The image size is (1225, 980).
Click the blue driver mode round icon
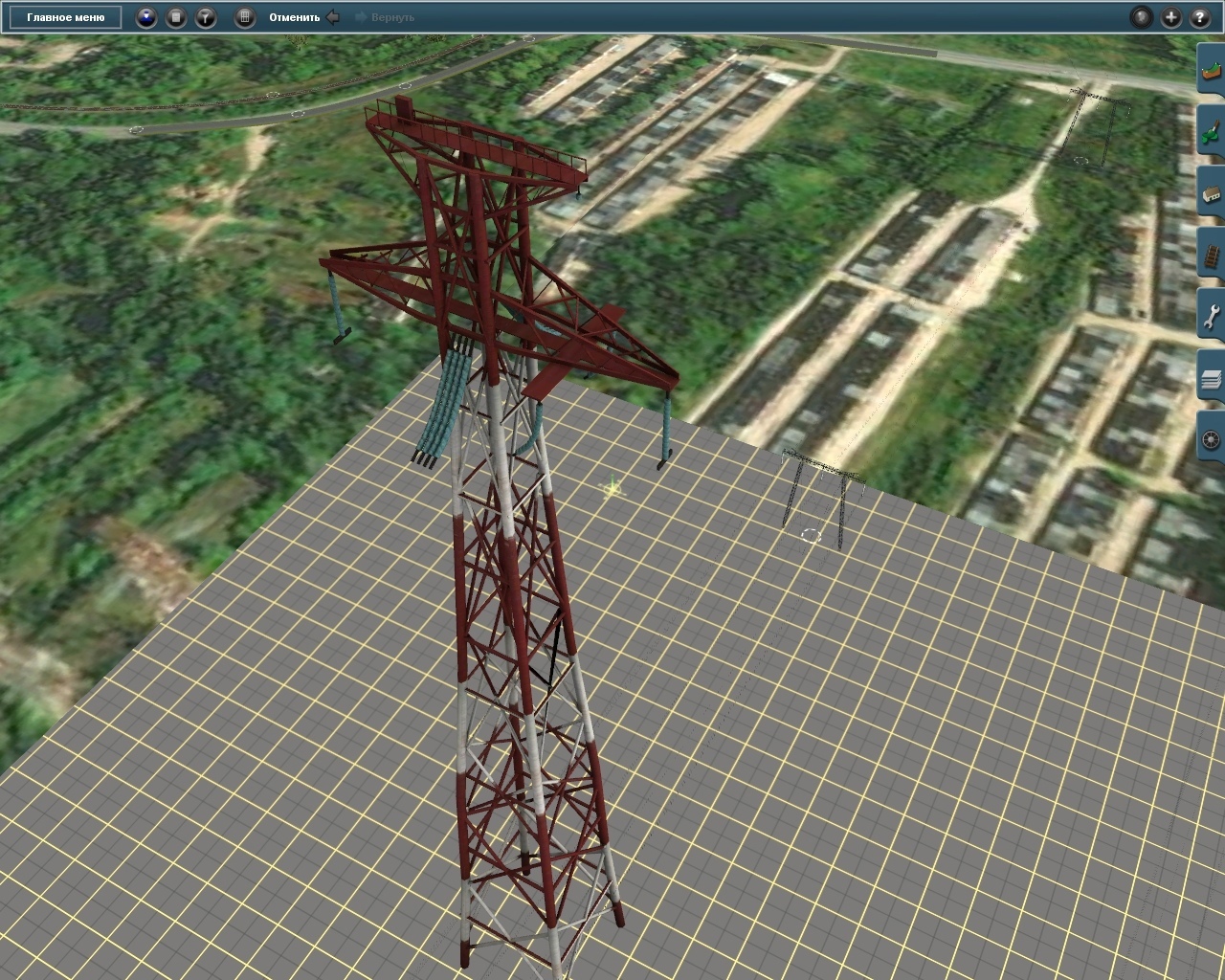click(146, 17)
